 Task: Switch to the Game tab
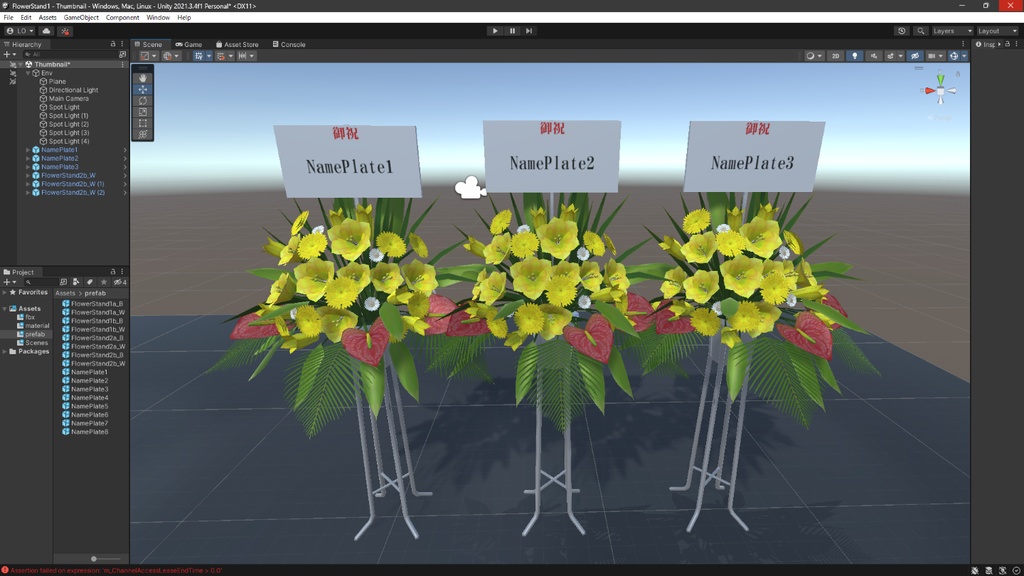pos(189,44)
